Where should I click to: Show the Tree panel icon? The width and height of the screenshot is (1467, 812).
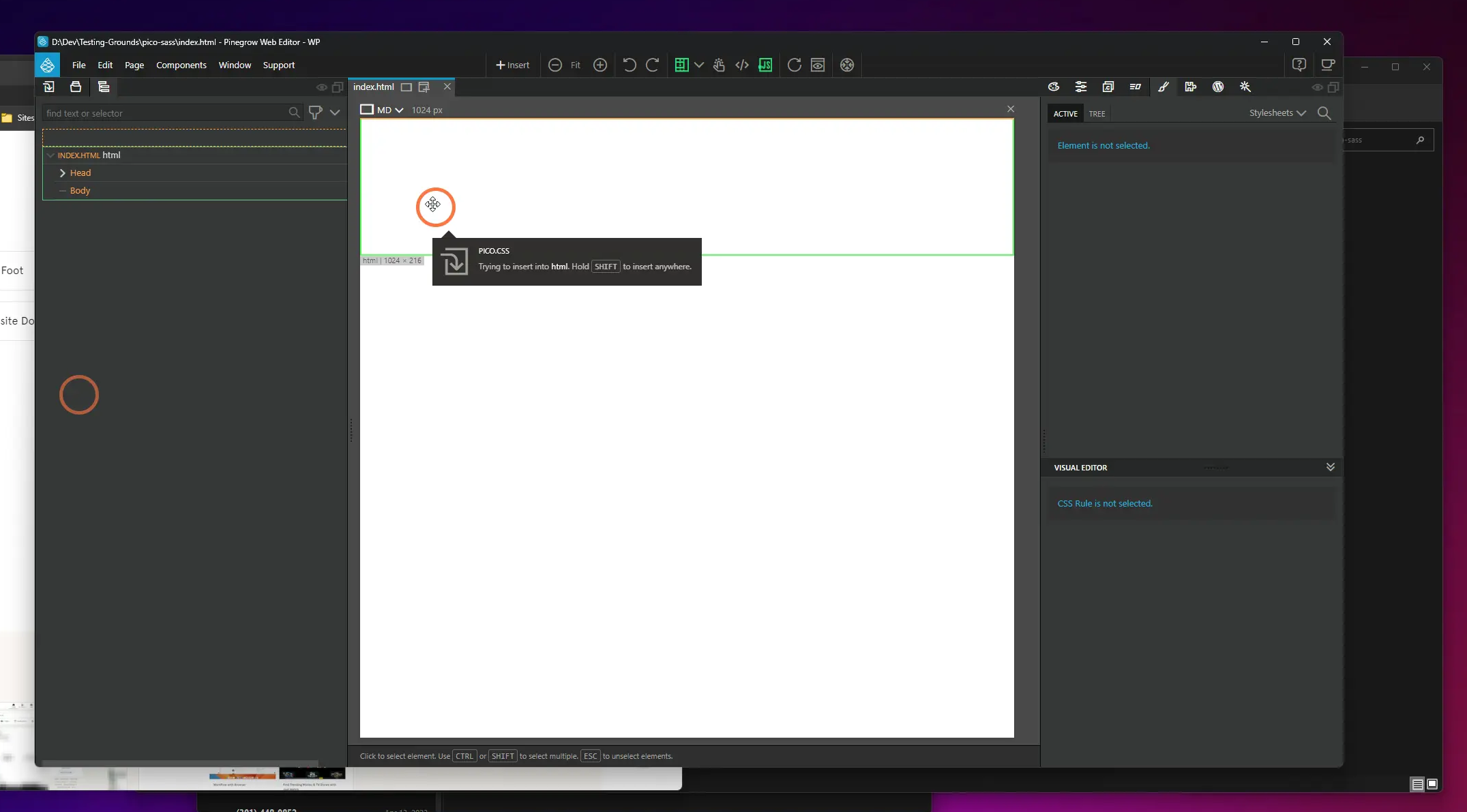pos(104,87)
